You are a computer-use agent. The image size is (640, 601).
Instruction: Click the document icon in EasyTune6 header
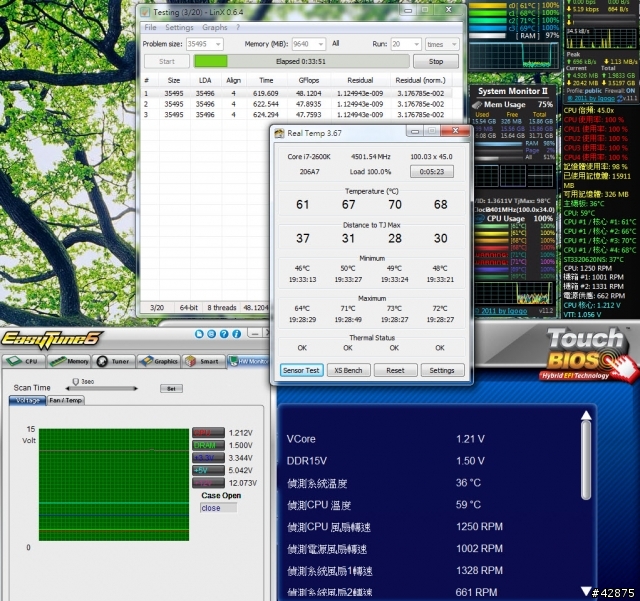point(199,334)
